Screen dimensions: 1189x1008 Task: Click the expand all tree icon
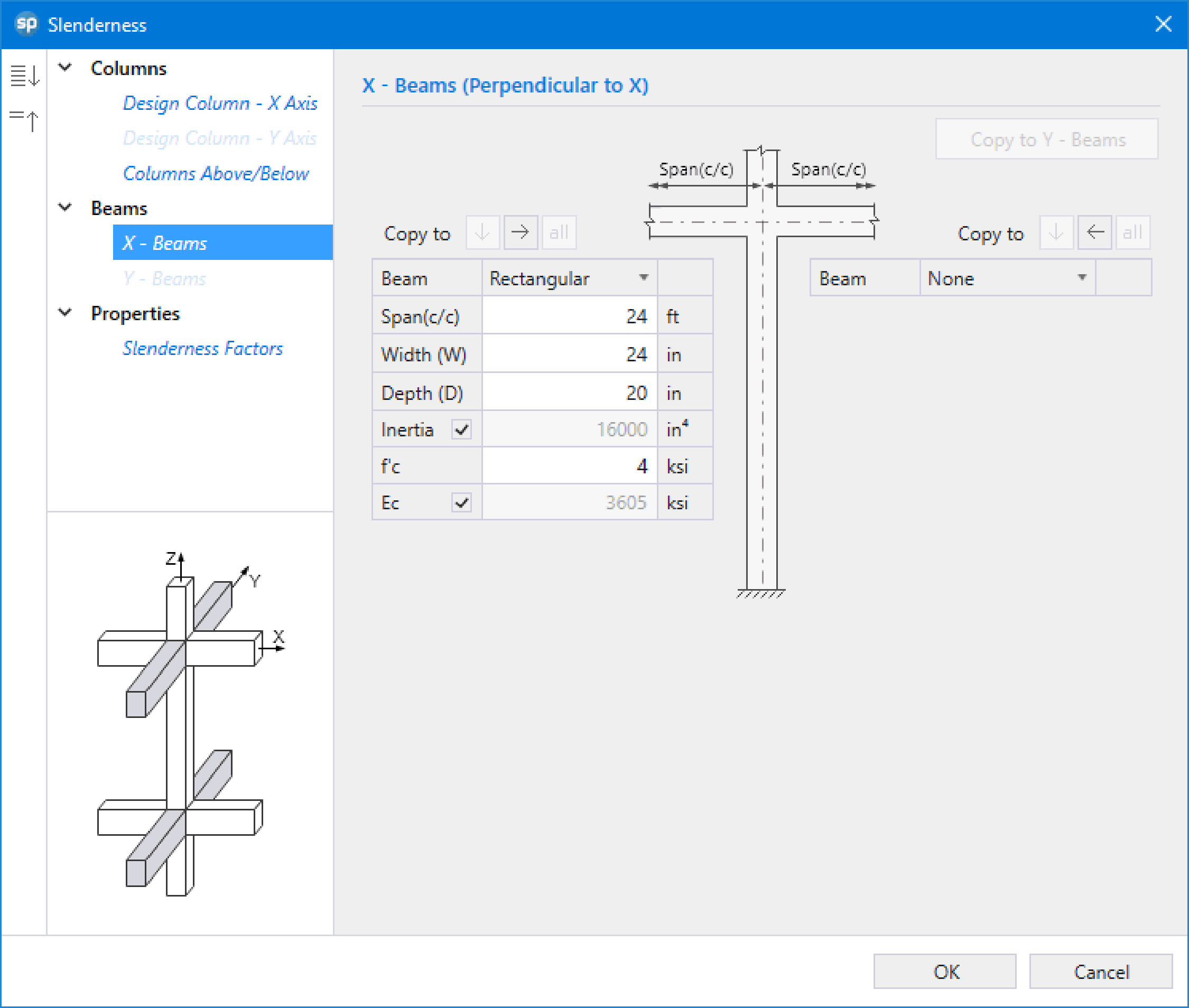tap(25, 75)
